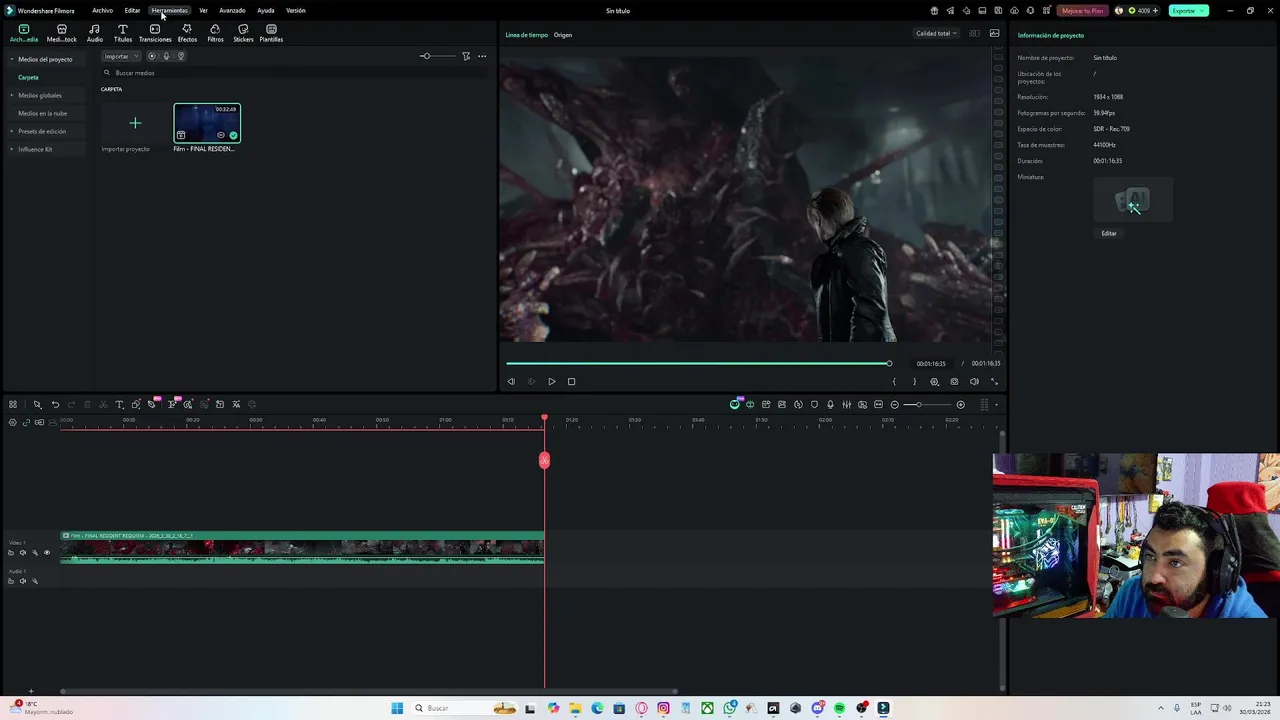
Task: Select the Carpeta folder item
Action: 28,77
